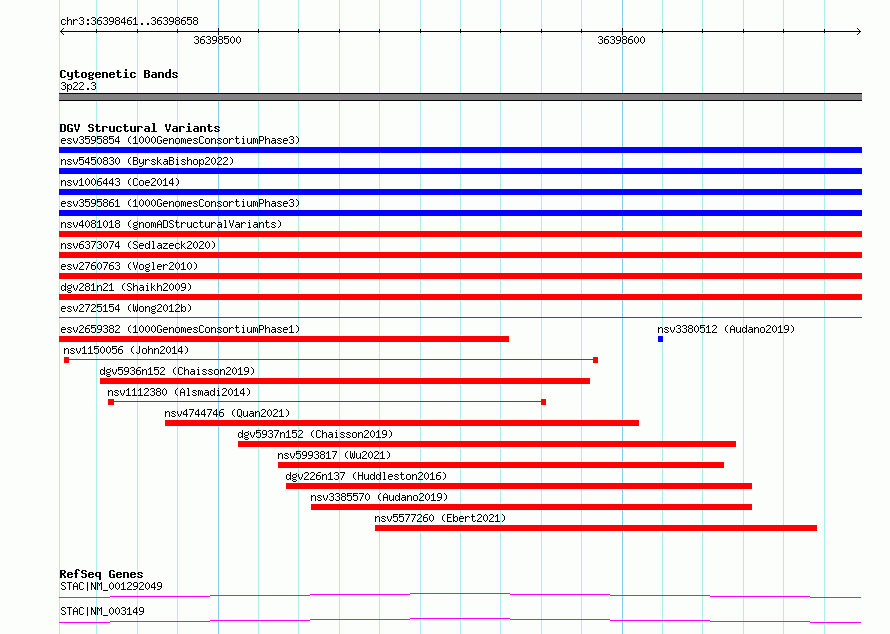Open the nsv4744746 Quan2021 variant label
Image resolution: width=890 pixels, height=634 pixels.
pos(227,413)
